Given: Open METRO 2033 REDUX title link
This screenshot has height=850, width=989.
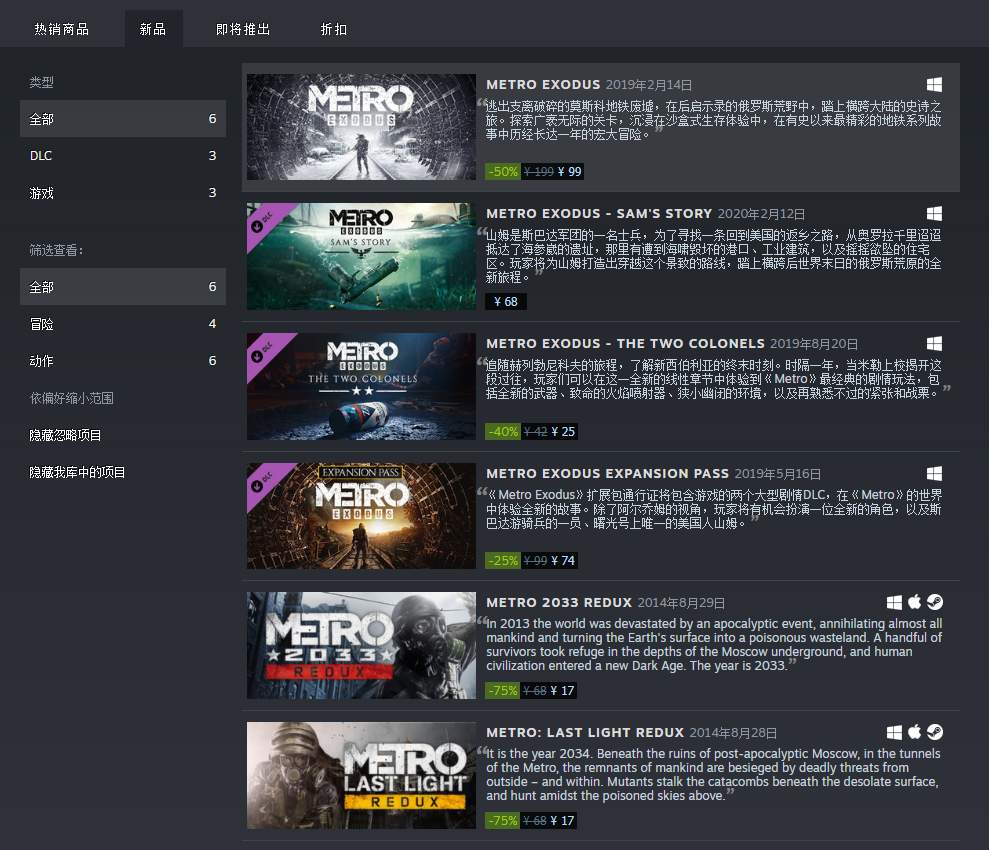Looking at the screenshot, I should point(559,603).
